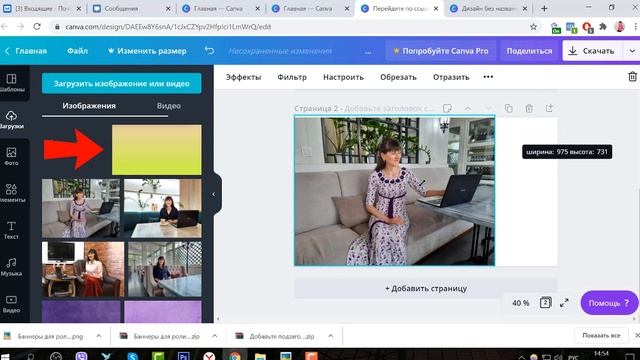Choose Обрезать to crop image

point(398,77)
